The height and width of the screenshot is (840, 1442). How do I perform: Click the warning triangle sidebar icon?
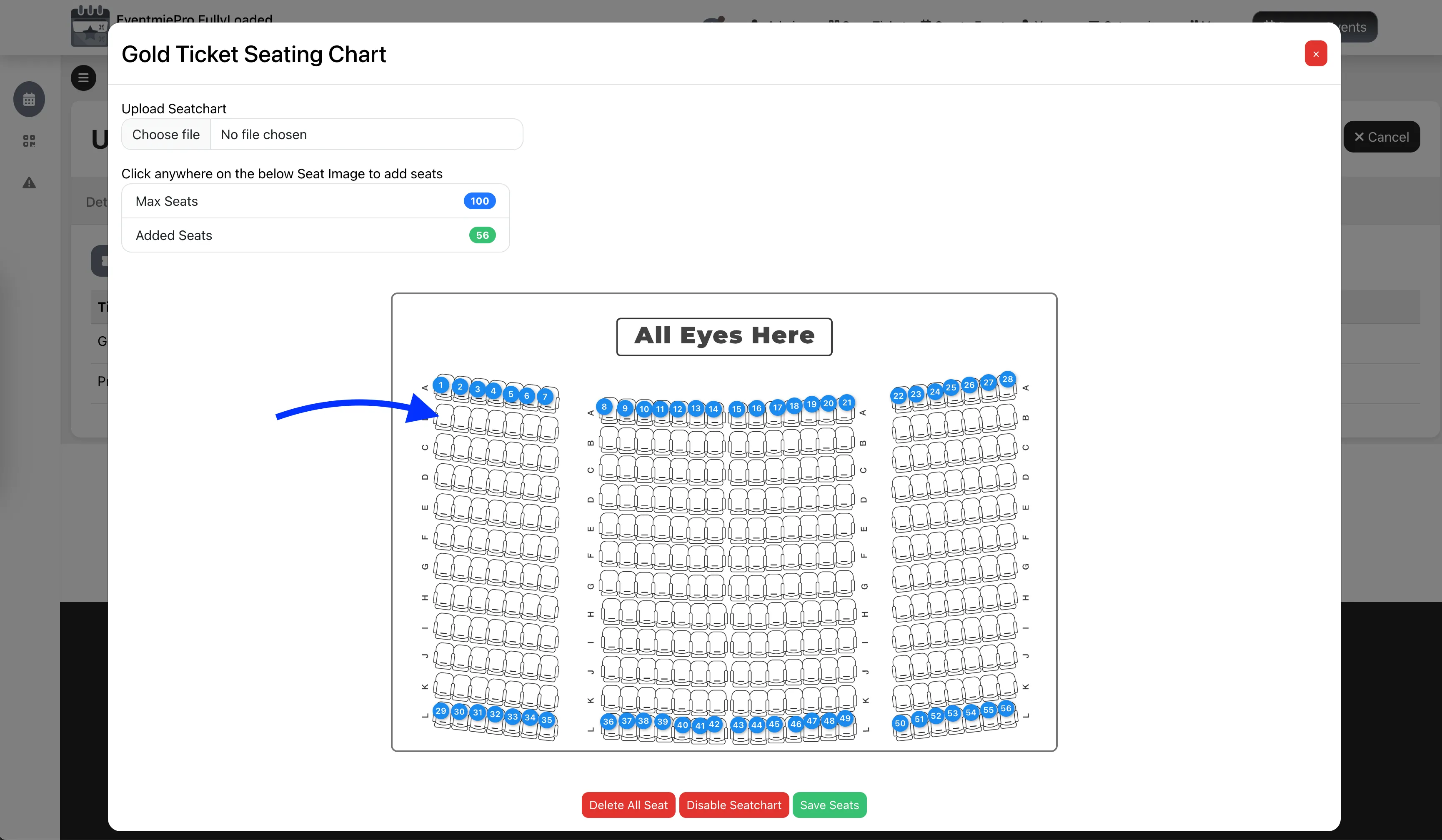coord(29,182)
